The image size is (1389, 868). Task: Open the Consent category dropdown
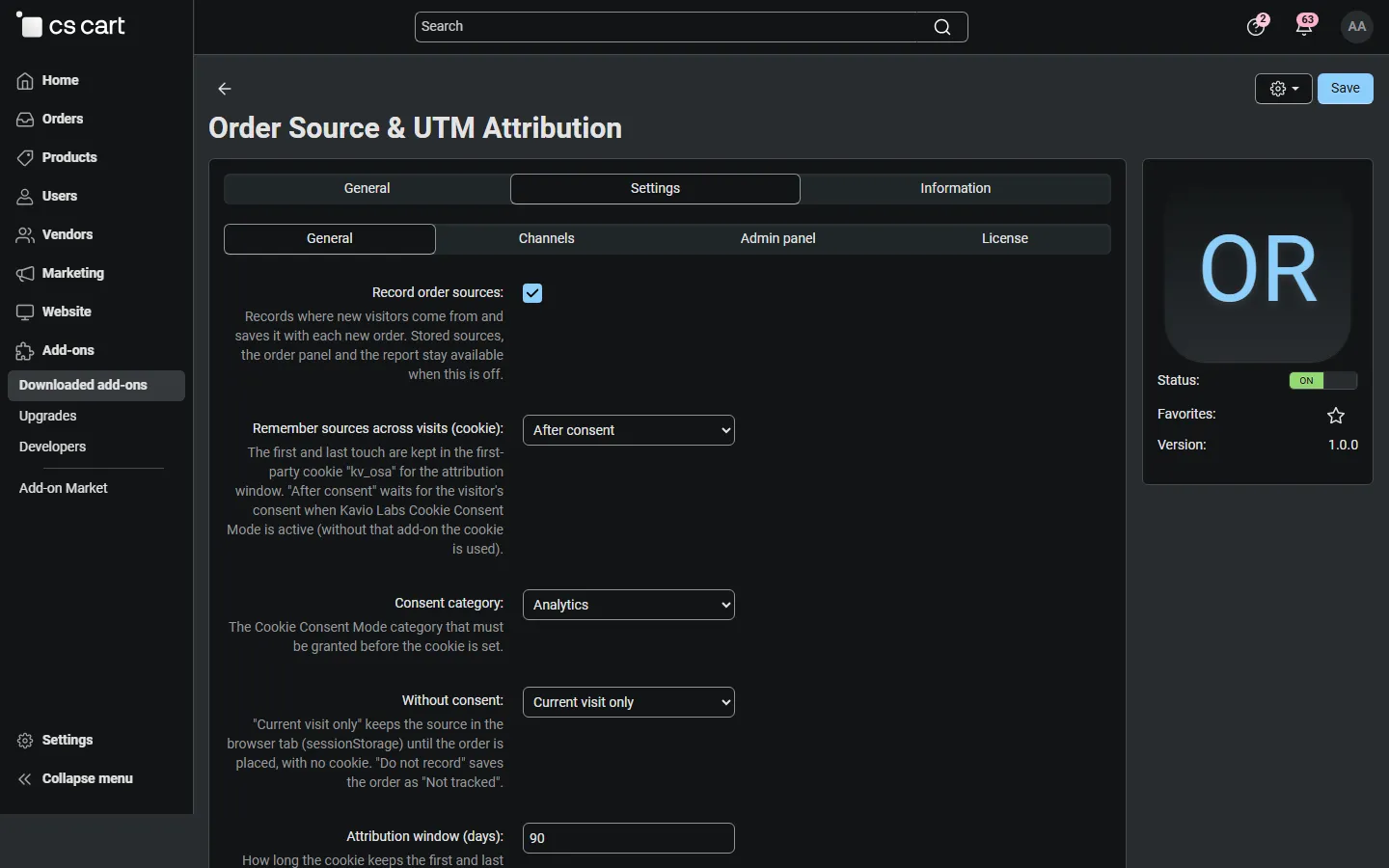[629, 605]
